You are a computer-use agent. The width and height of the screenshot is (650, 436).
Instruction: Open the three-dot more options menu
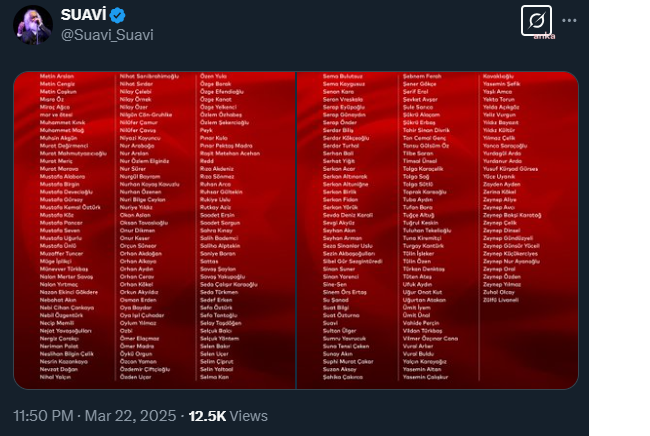(x=569, y=20)
